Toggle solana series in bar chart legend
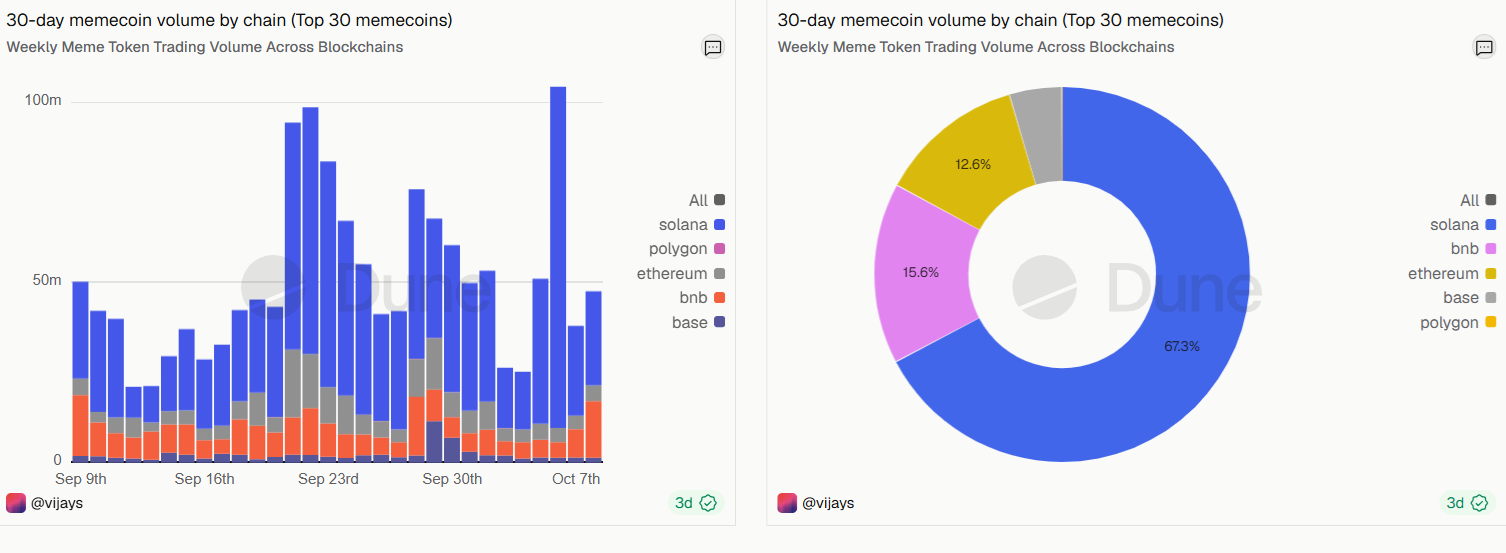This screenshot has height=553, width=1506. [692, 225]
